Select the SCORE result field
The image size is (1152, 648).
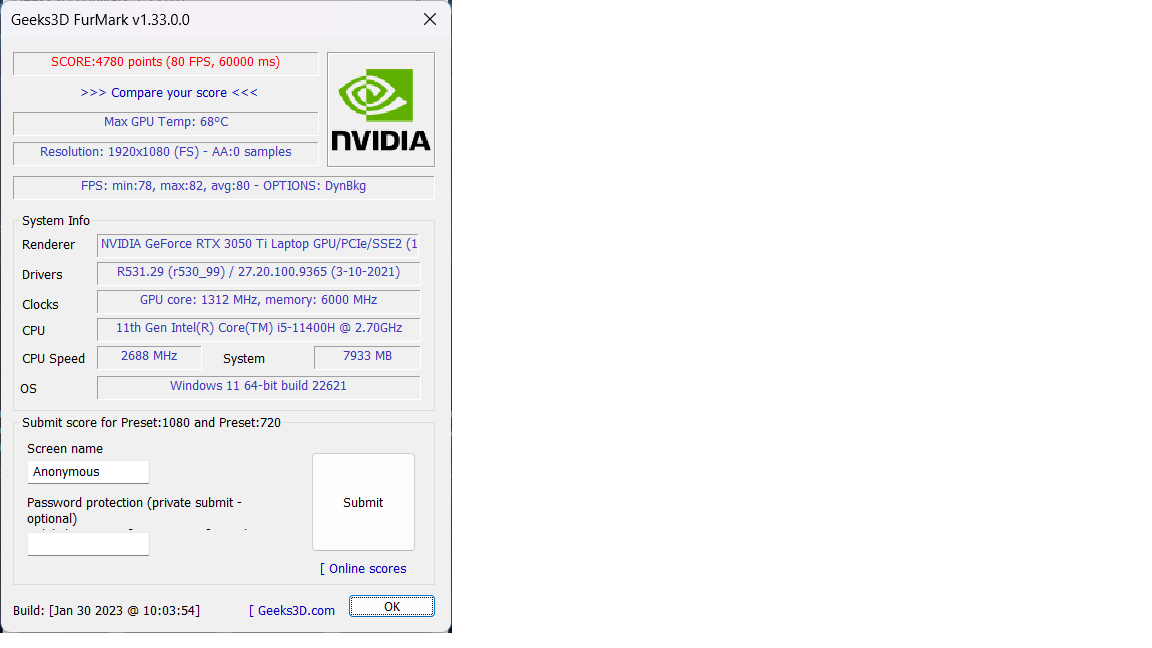(x=165, y=62)
